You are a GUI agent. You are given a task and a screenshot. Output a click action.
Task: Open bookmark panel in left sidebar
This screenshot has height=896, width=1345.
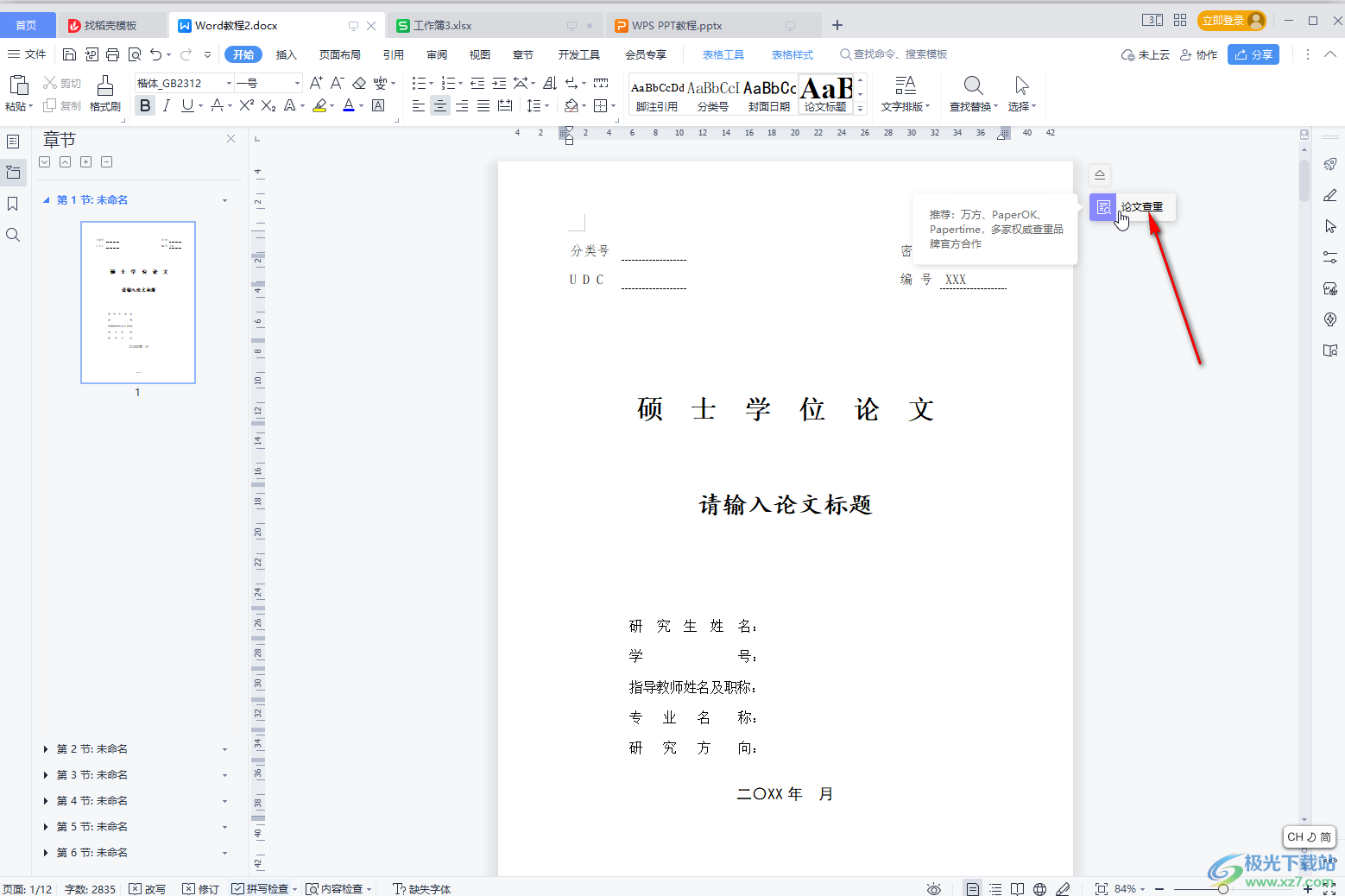[13, 204]
